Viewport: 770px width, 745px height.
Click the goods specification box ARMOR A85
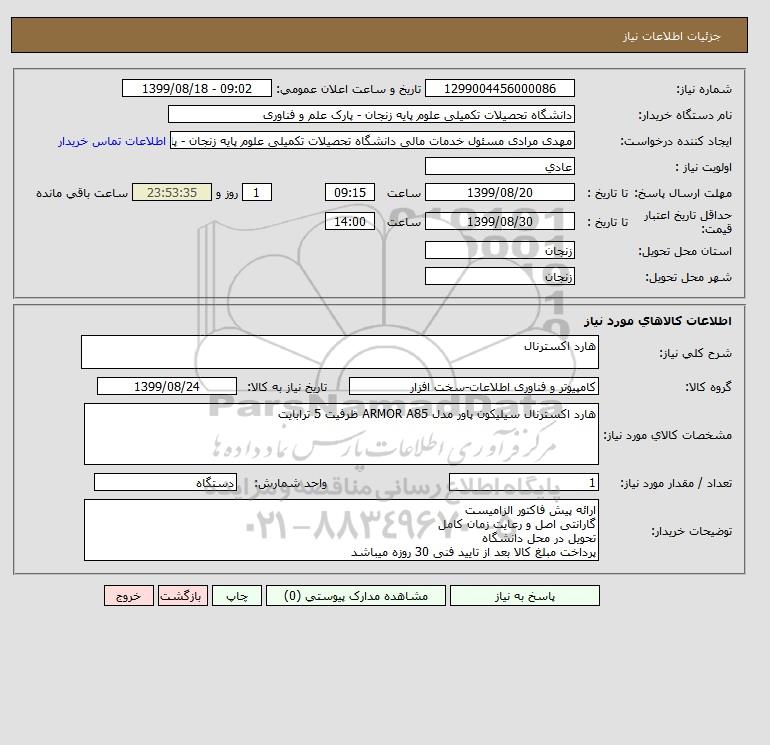pos(341,434)
